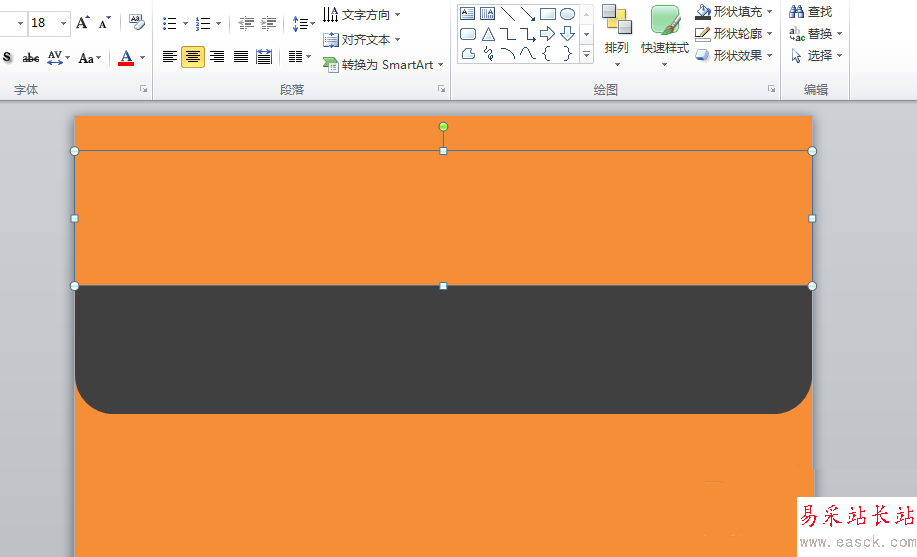Click 替换 to replace text

click(815, 33)
